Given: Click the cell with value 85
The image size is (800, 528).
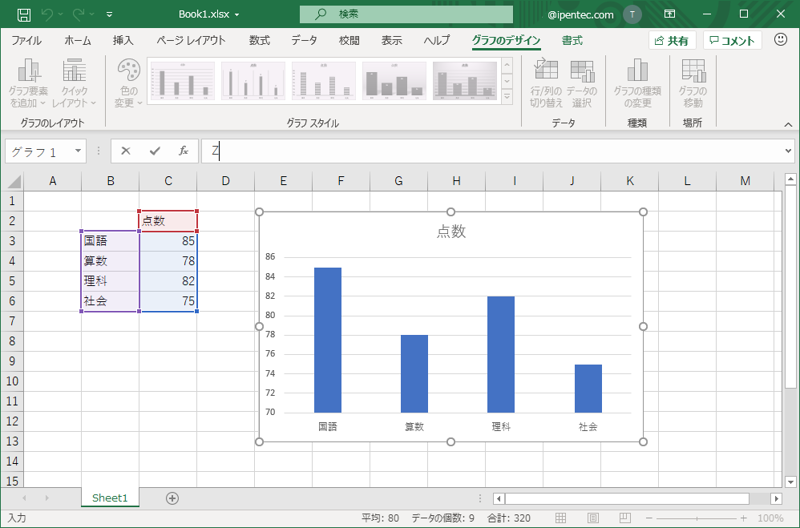Looking at the screenshot, I should coord(168,241).
